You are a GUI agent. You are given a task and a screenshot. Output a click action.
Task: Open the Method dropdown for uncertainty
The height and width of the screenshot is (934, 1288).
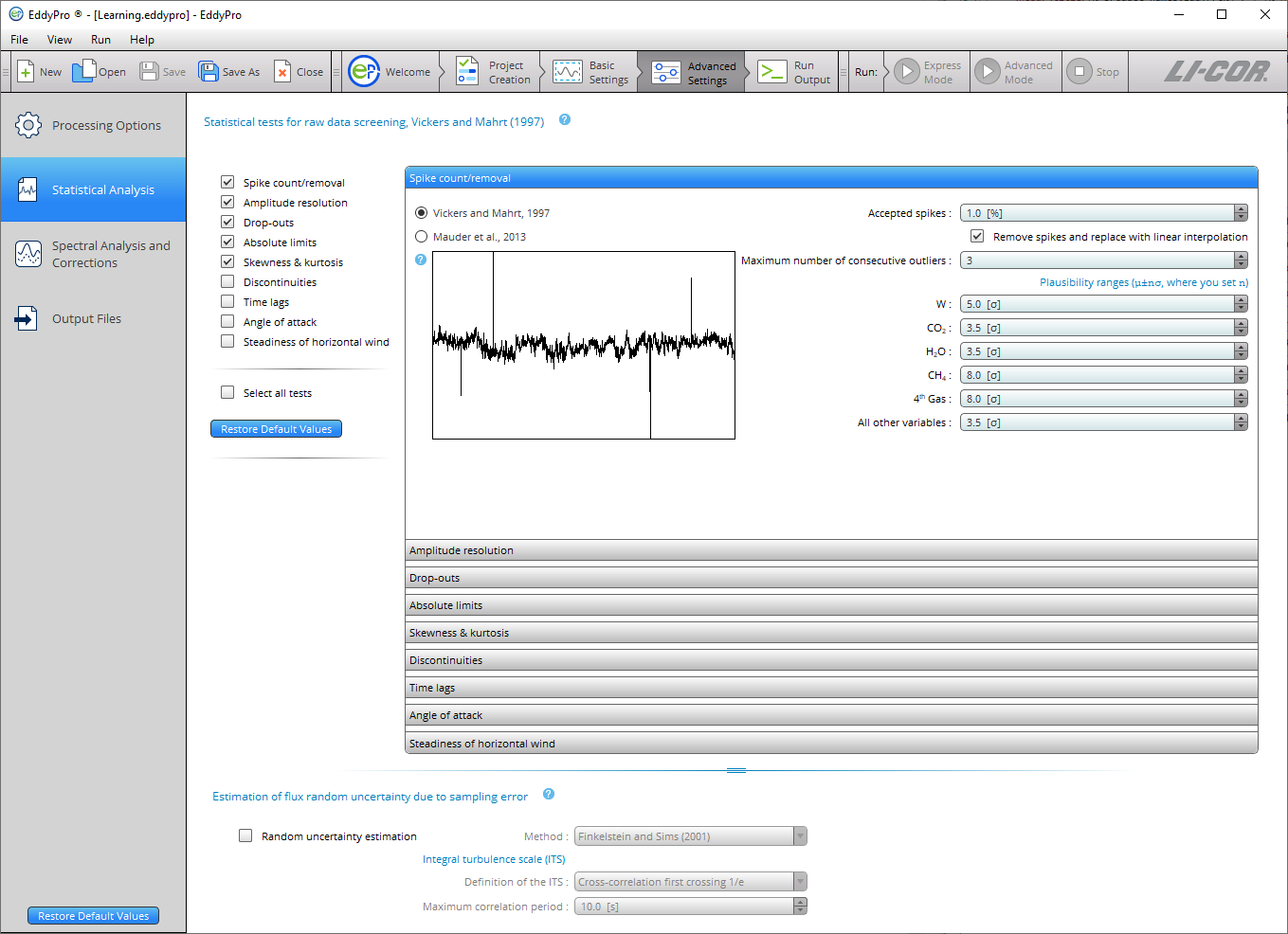click(691, 836)
